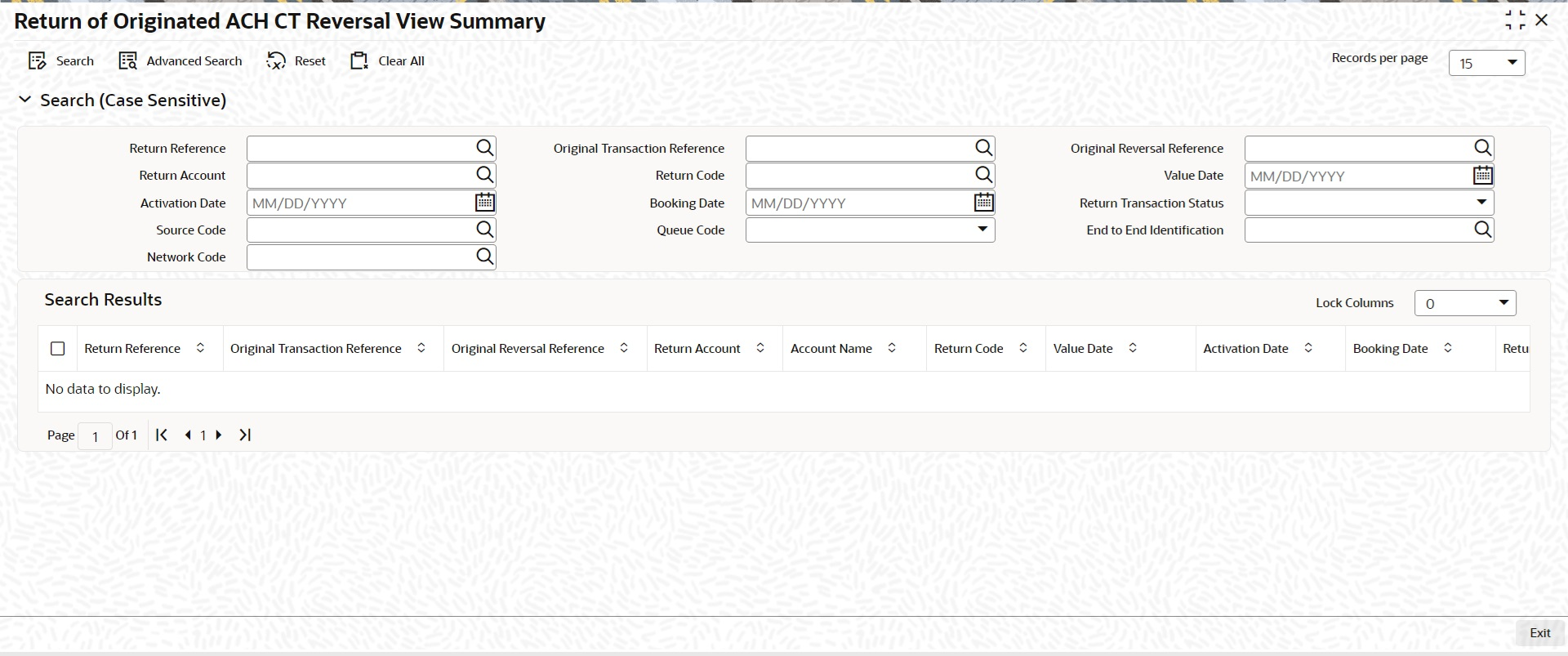Image resolution: width=1568 pixels, height=656 pixels.
Task: Go to next page of results
Action: click(x=219, y=435)
